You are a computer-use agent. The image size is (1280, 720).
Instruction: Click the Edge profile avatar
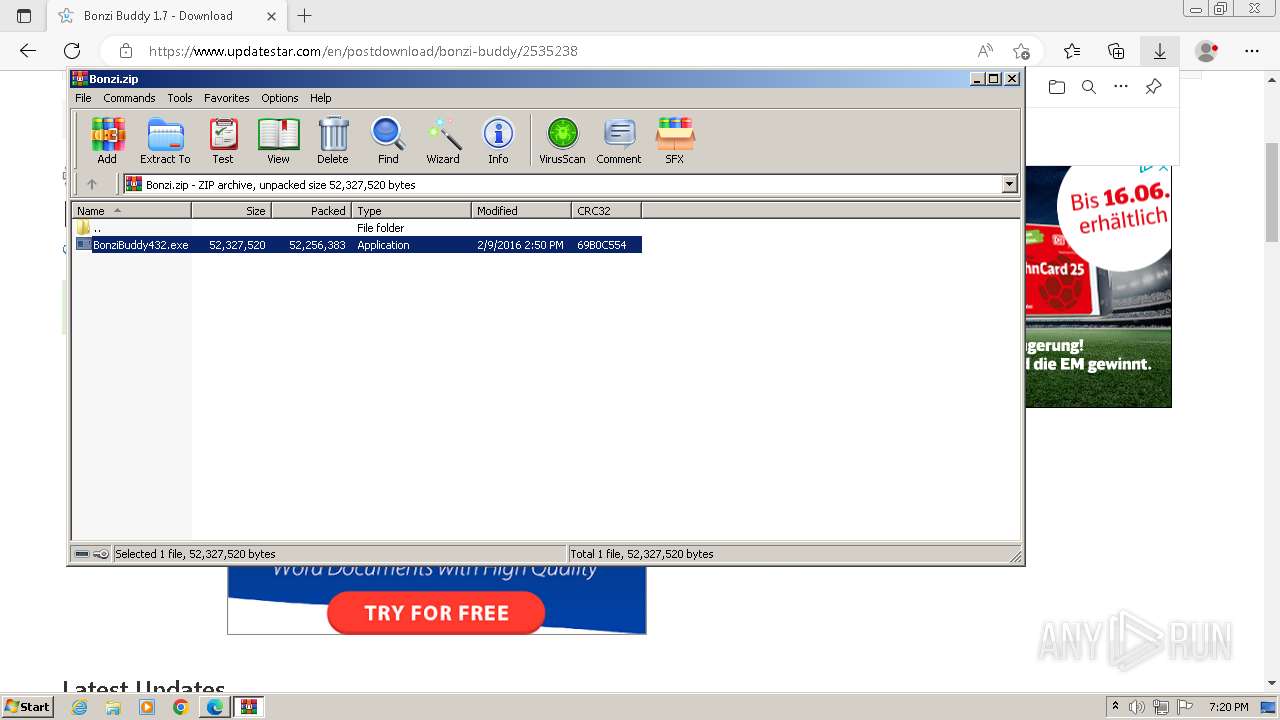[x=1207, y=51]
